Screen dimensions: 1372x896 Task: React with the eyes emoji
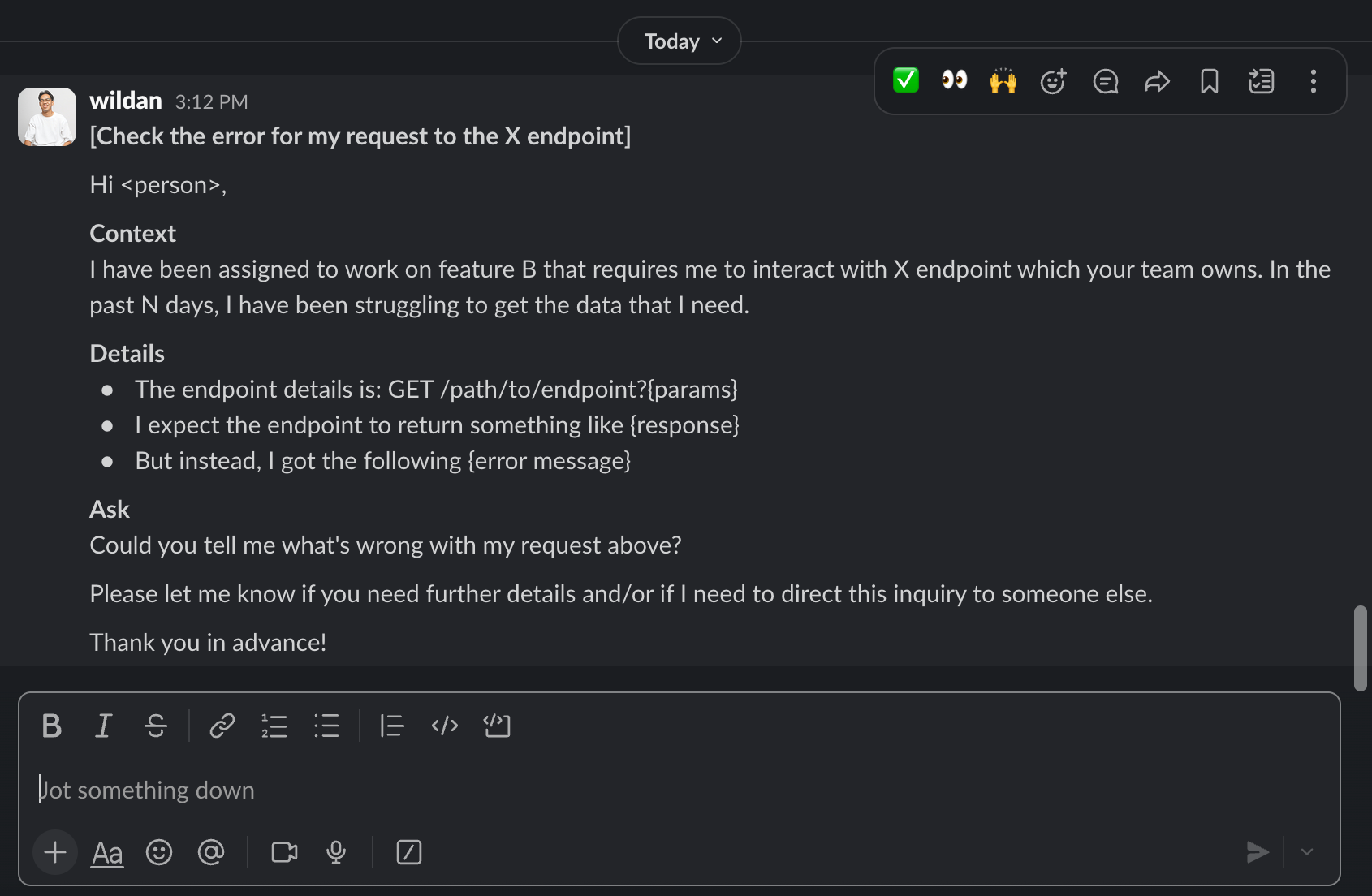click(x=954, y=80)
